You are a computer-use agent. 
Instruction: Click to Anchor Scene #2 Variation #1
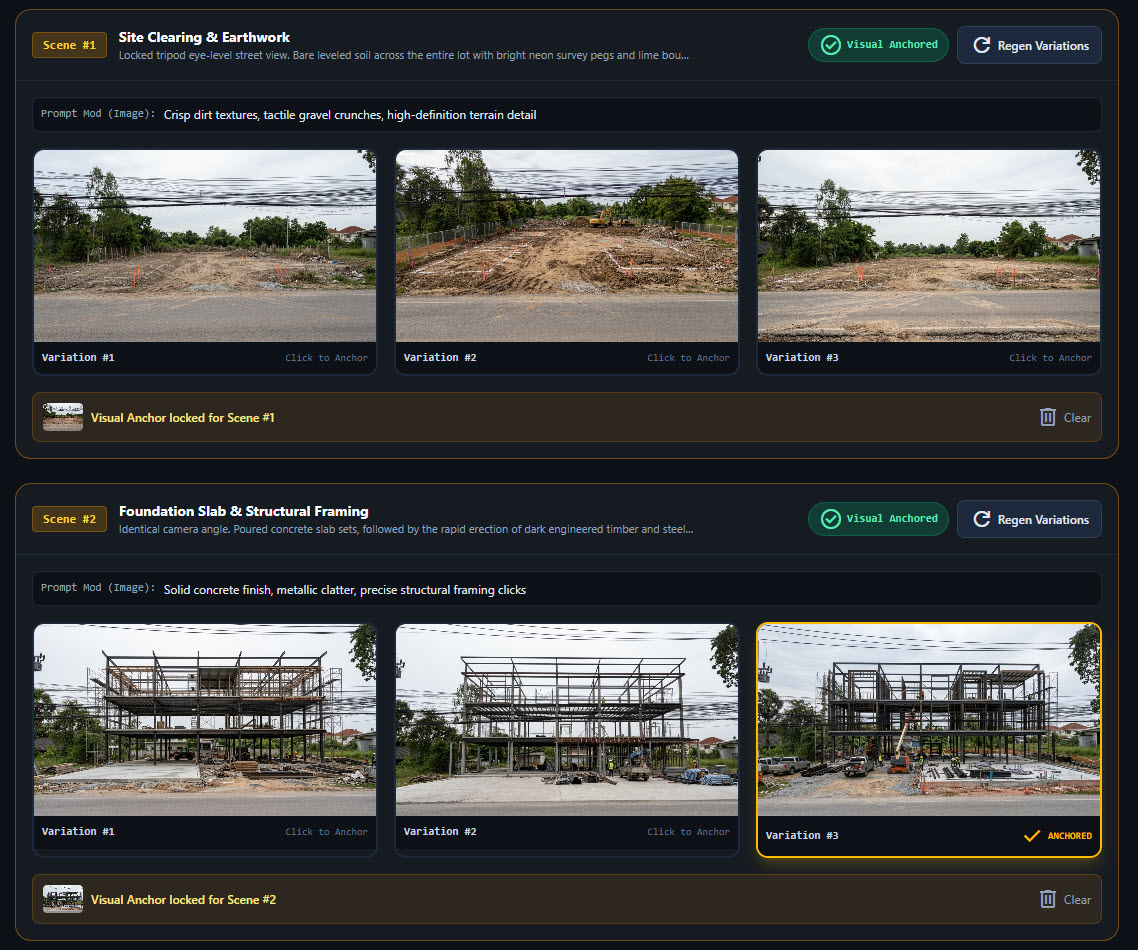[326, 832]
